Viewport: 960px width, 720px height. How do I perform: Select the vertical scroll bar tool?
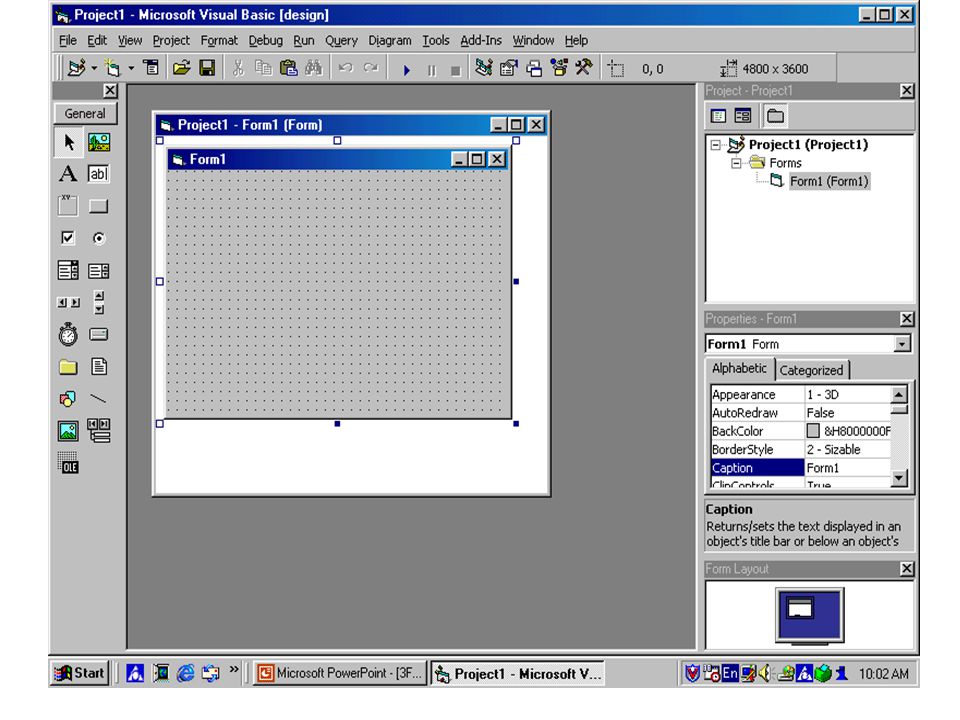click(x=99, y=302)
